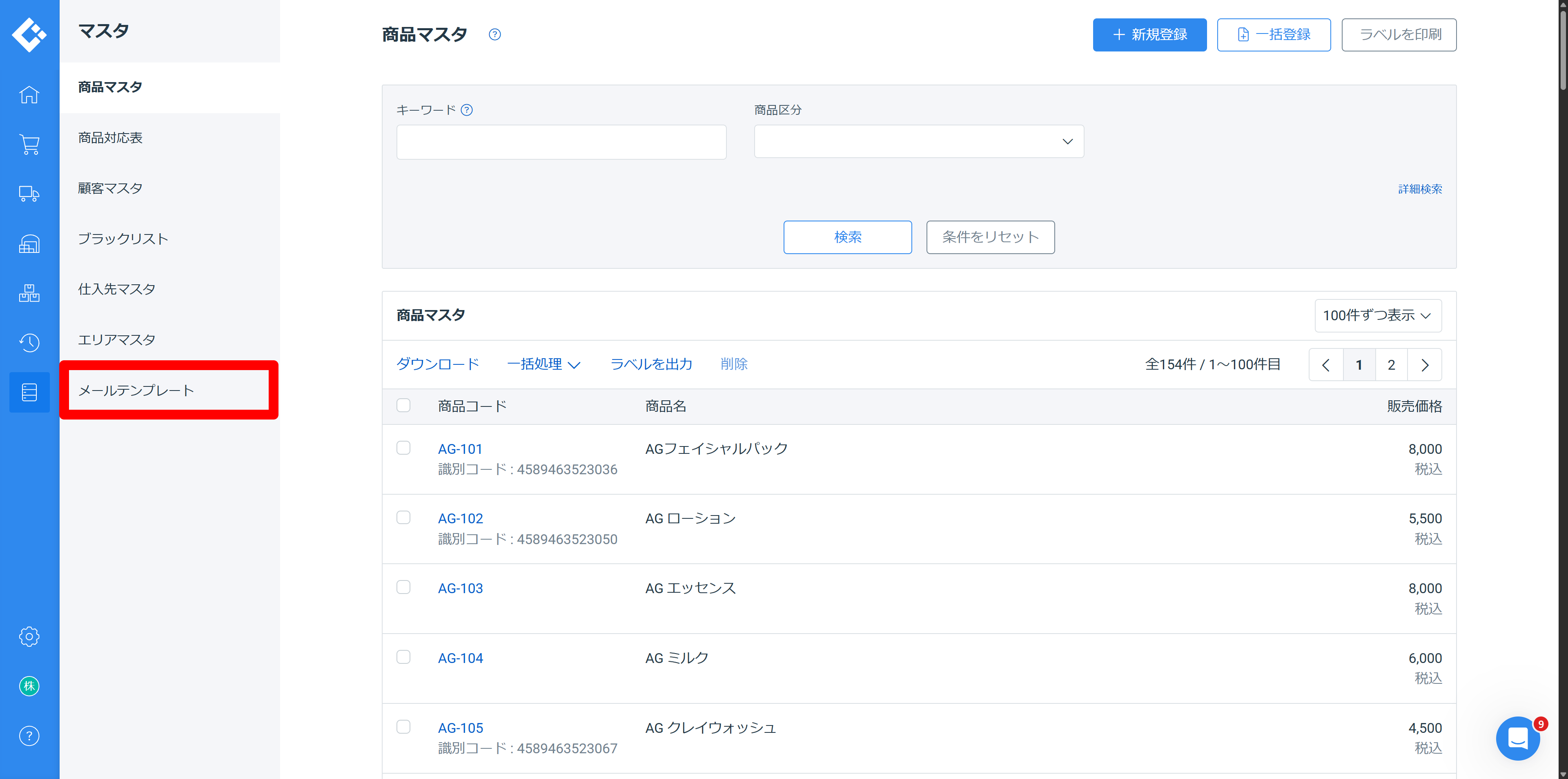Image resolution: width=1568 pixels, height=779 pixels.
Task: Click the 新規登録 button
Action: [x=1149, y=35]
